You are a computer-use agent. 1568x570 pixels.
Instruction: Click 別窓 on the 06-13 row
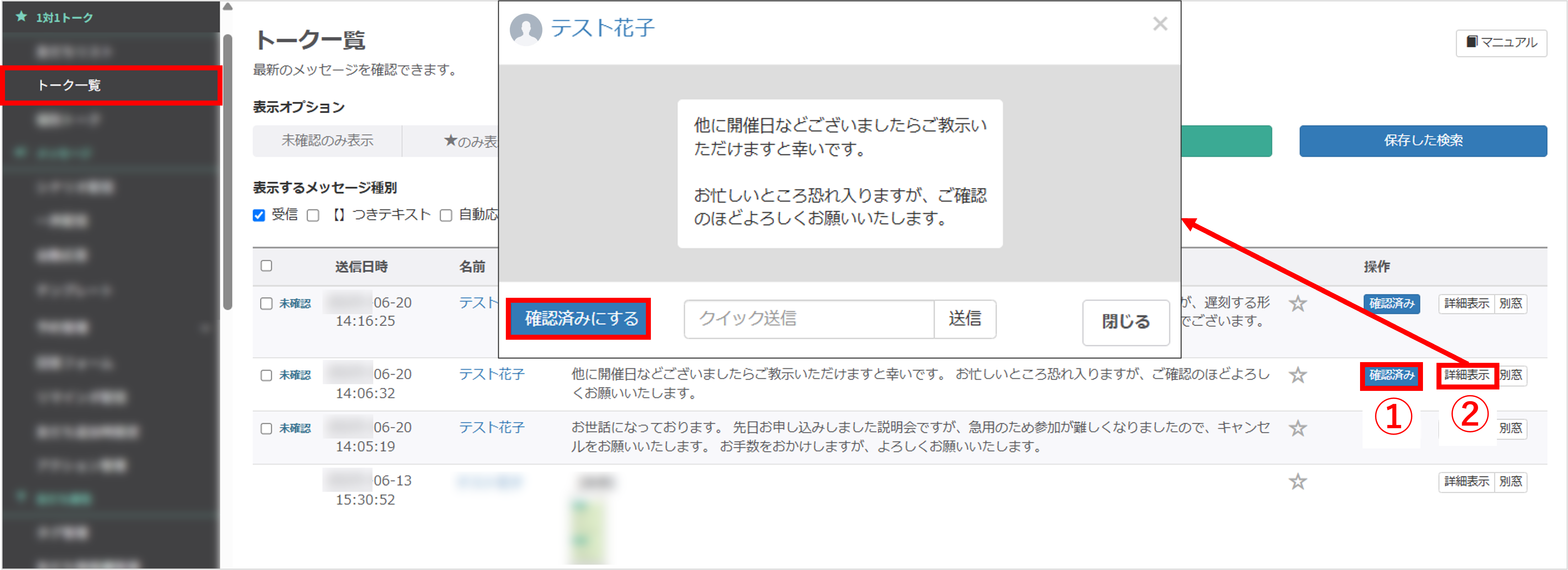[x=1511, y=482]
